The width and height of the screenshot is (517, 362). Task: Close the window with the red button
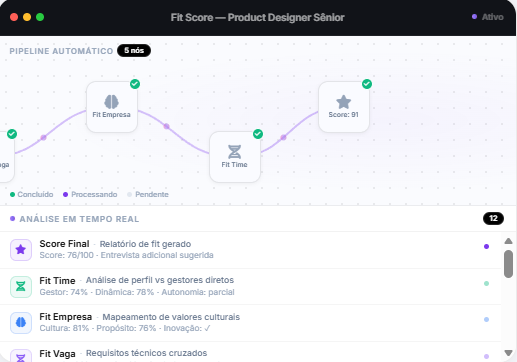14,17
